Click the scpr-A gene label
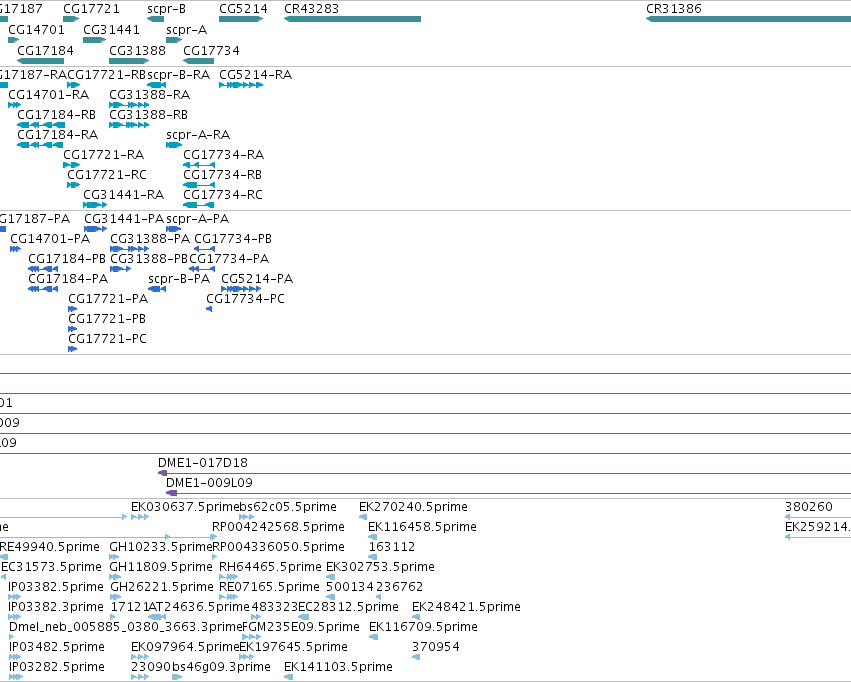Screen dimensions: 851x682 point(186,29)
